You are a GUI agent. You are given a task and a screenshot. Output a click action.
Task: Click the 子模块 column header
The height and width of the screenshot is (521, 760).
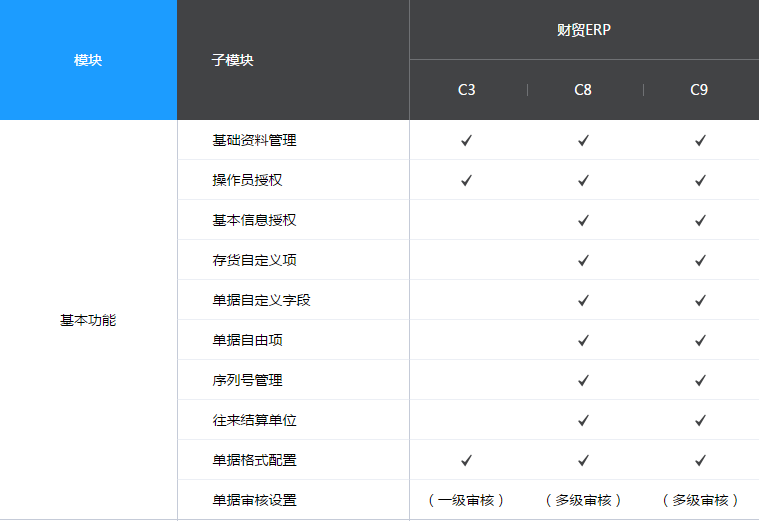(x=233, y=60)
